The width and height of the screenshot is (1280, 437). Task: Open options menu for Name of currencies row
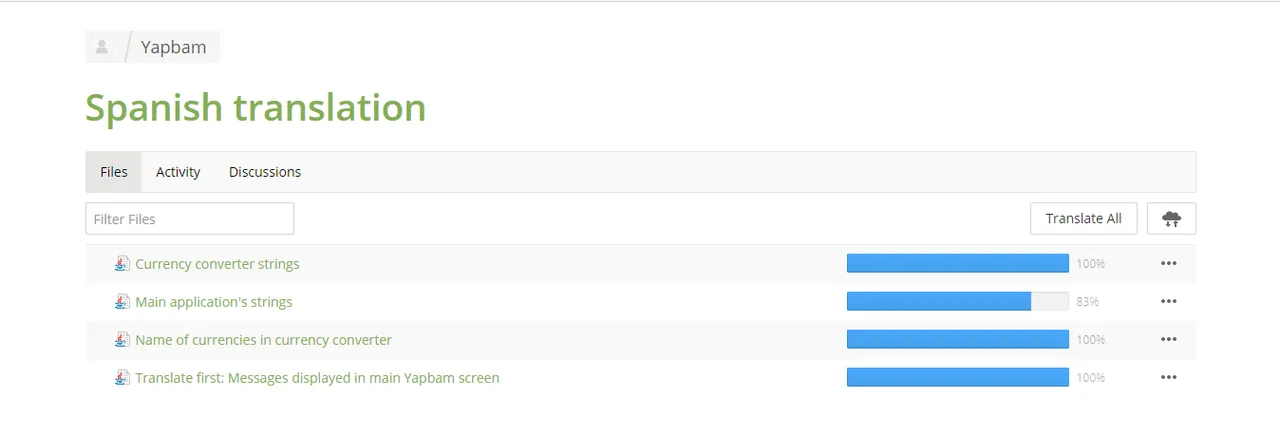click(x=1168, y=340)
